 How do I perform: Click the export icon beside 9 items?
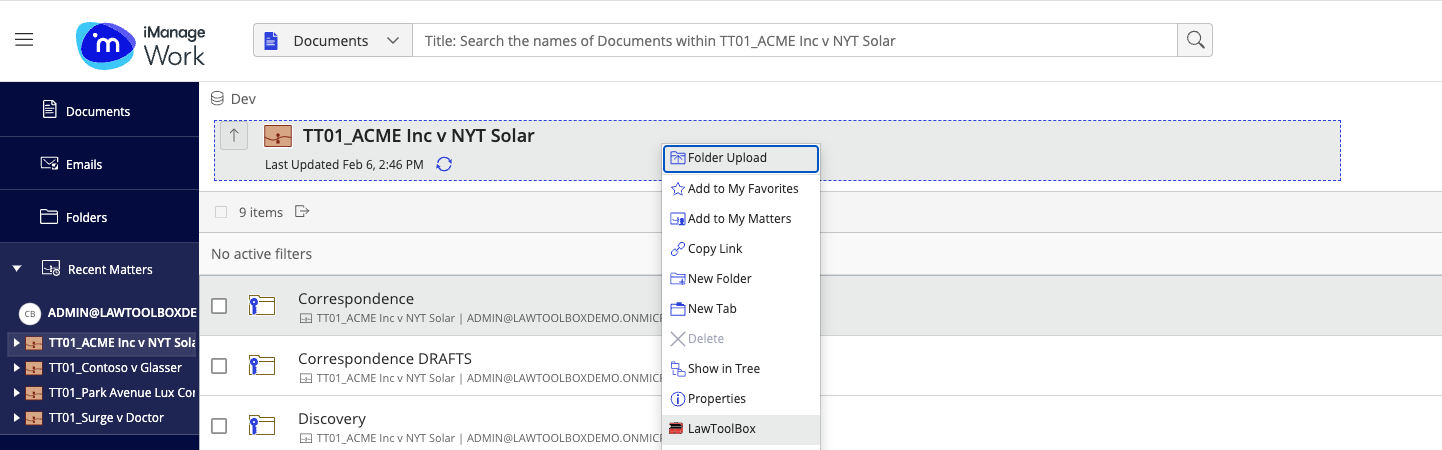(x=302, y=212)
